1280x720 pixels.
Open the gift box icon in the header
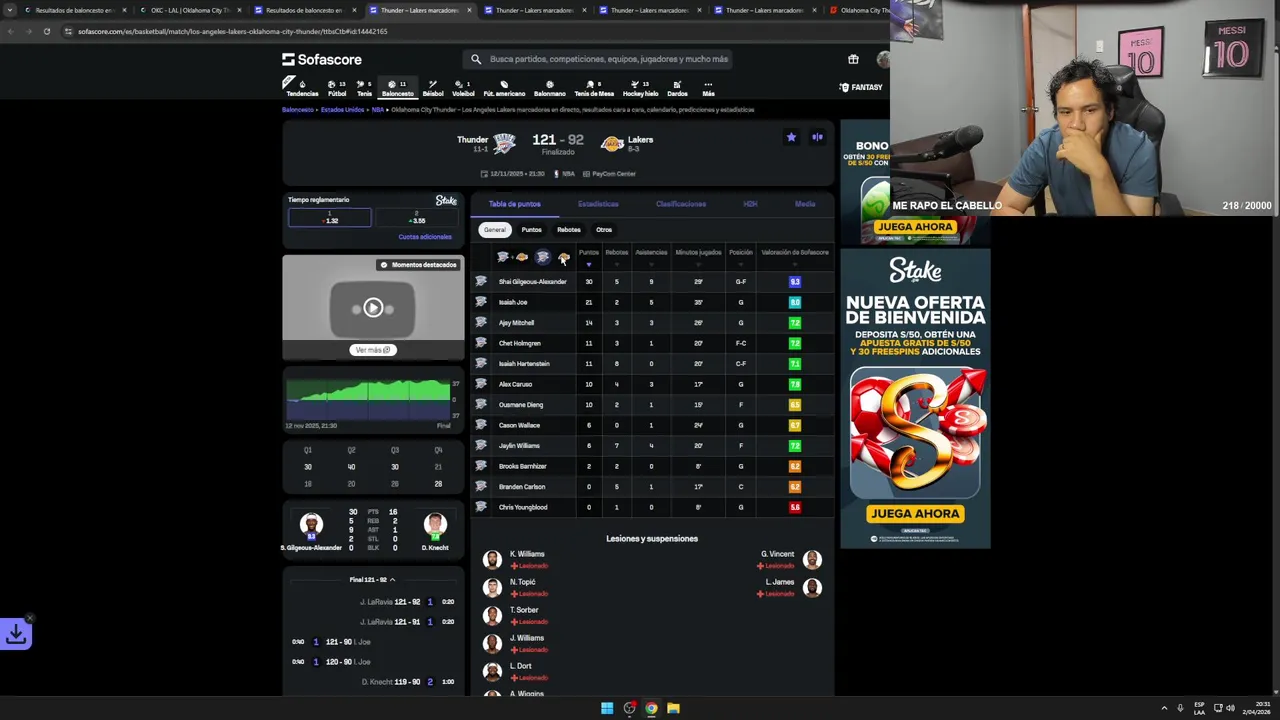click(853, 59)
